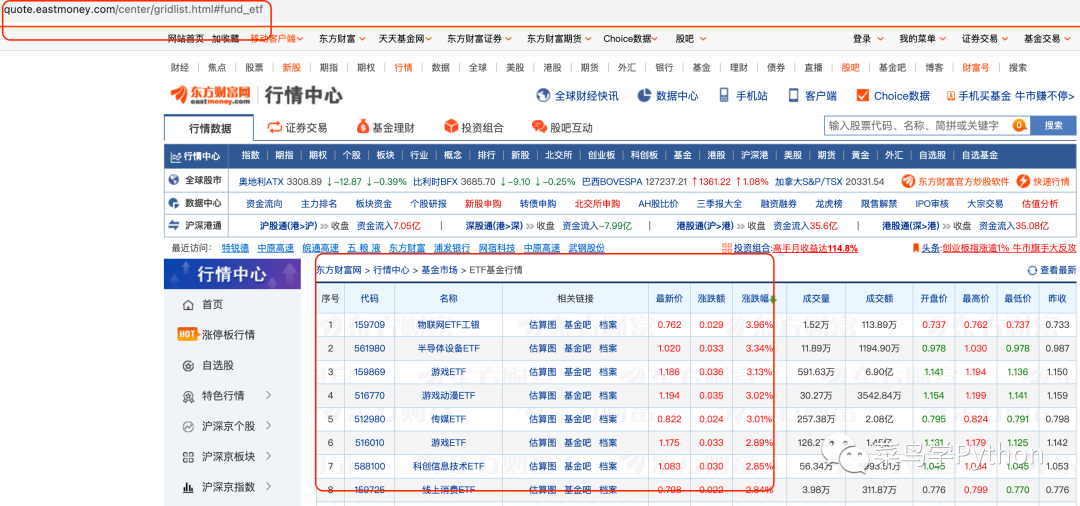Open 手机站 phone icon
This screenshot has height=506, width=1080.
point(724,95)
